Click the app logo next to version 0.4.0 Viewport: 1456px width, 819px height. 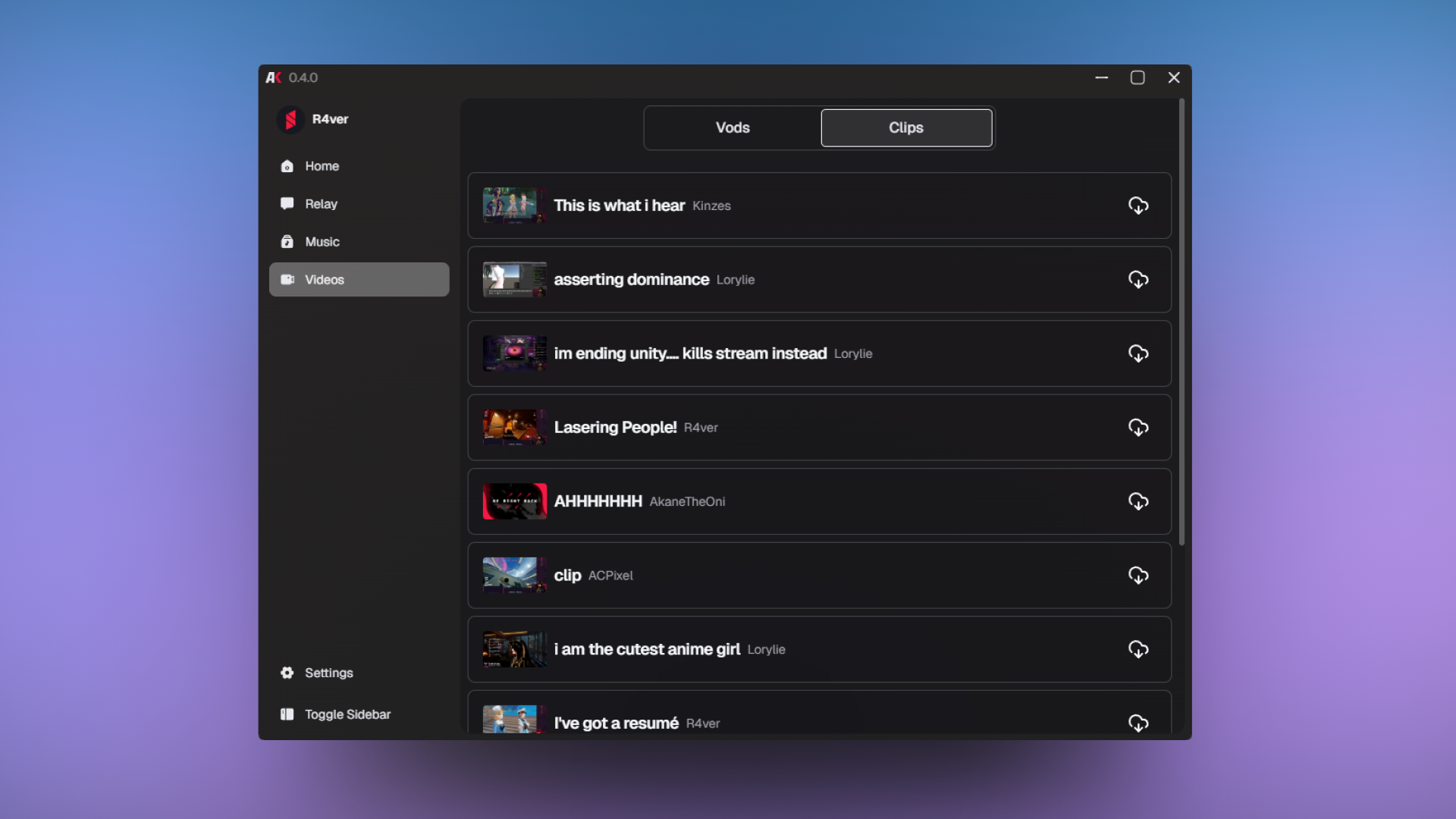(x=273, y=77)
